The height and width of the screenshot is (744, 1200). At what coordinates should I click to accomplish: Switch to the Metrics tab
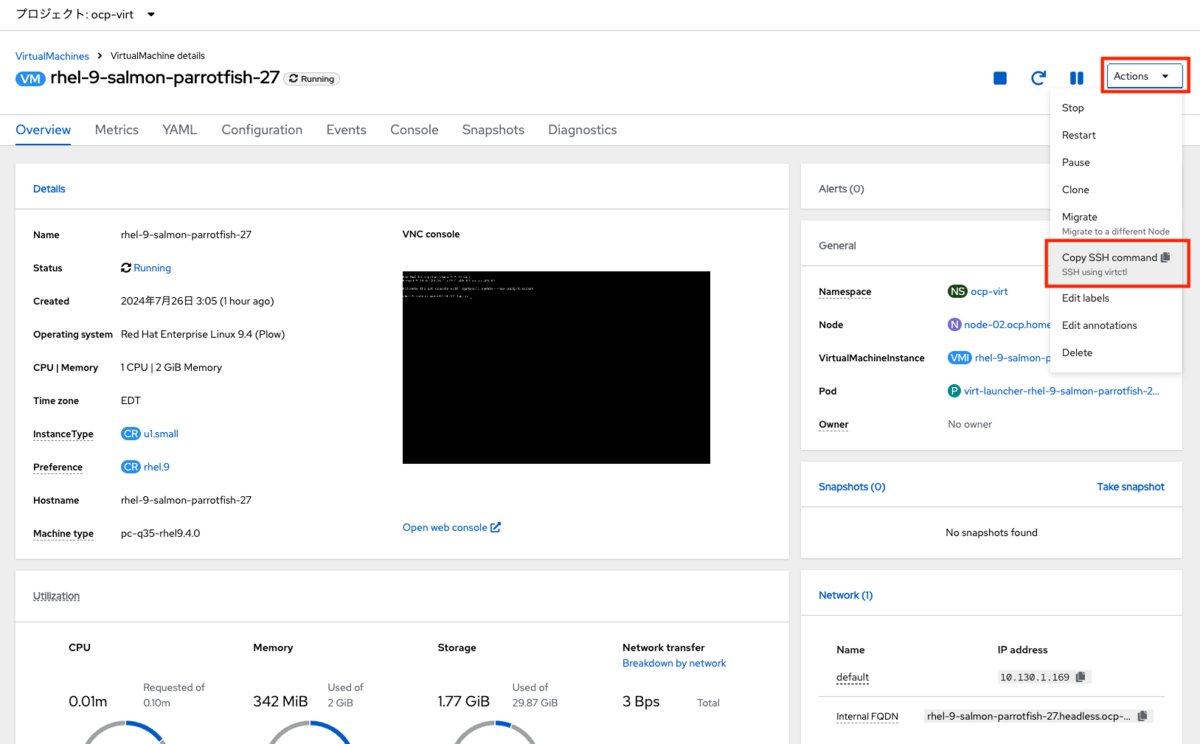pos(117,130)
